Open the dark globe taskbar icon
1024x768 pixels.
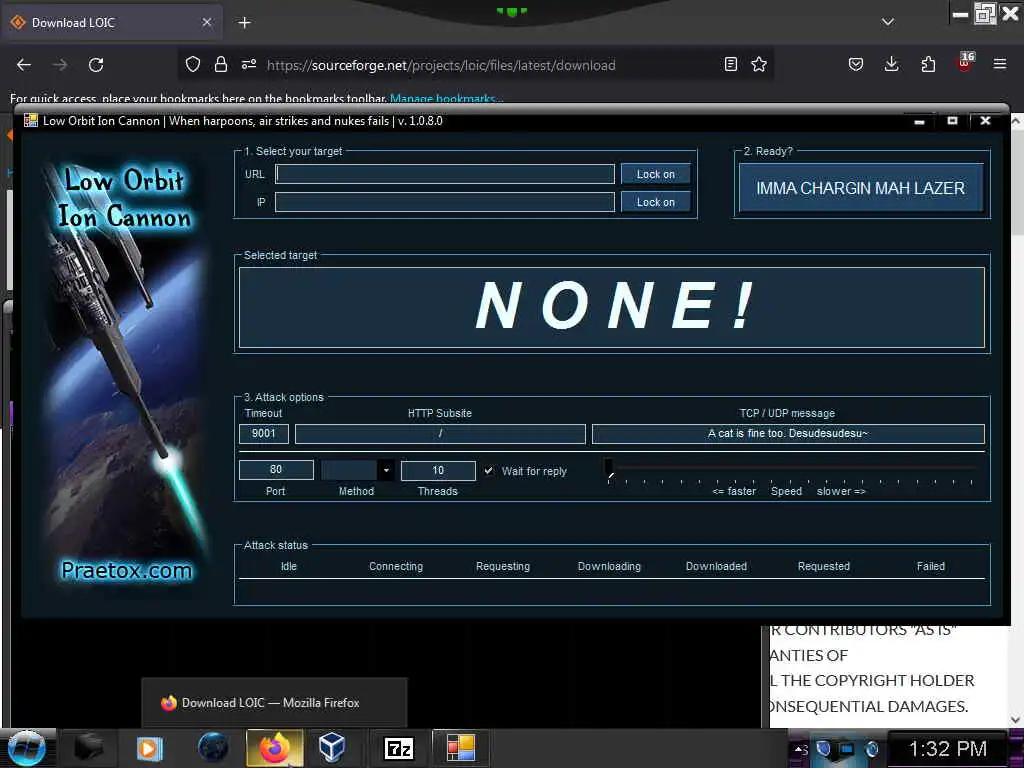(214, 748)
